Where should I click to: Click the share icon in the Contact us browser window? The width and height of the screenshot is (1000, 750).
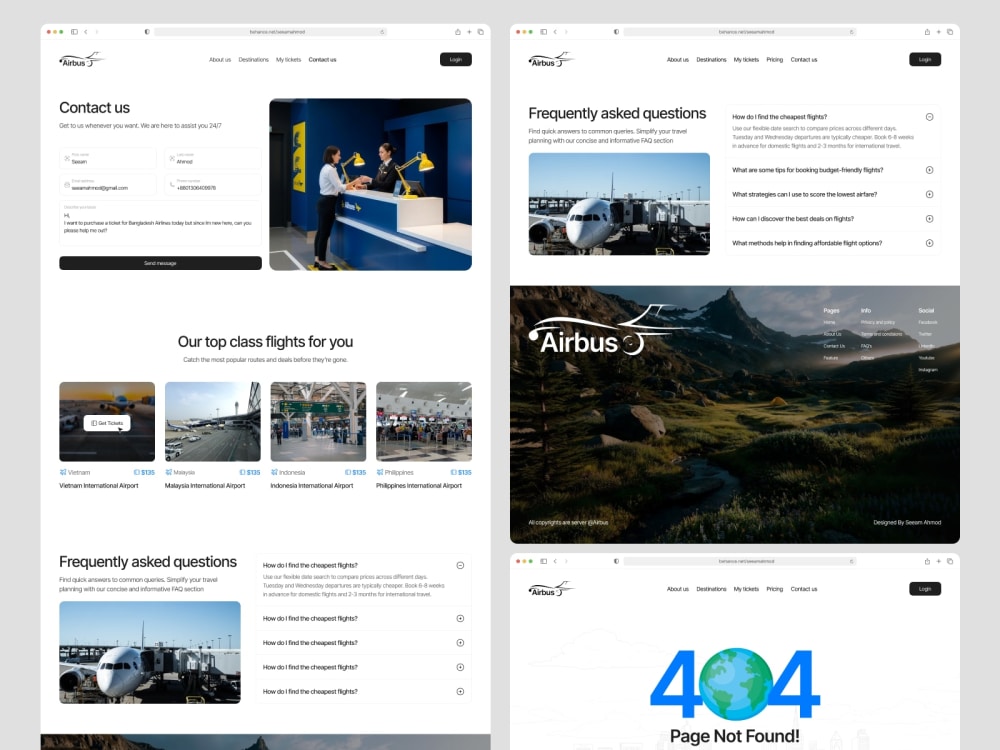[x=457, y=31]
